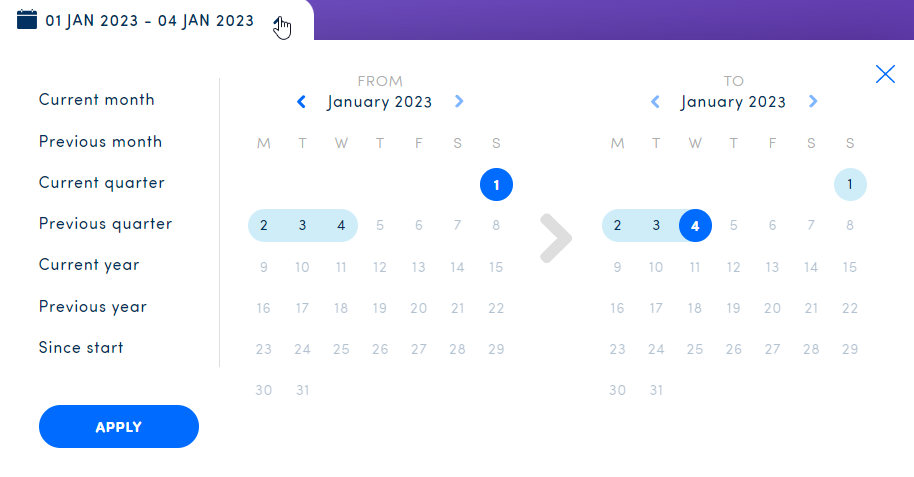Click the calendar icon beside the date range
This screenshot has height=477, width=914.
pos(27,19)
